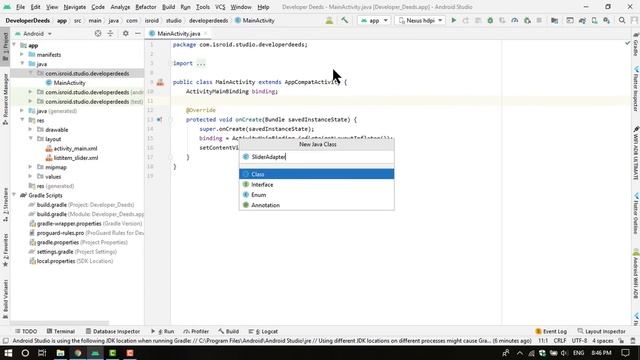Open the SDK Manager icon
The height and width of the screenshot is (360, 640).
pyautogui.click(x=607, y=20)
